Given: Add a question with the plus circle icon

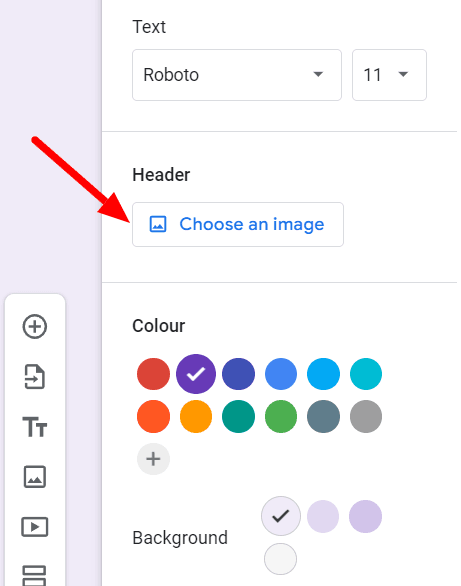Looking at the screenshot, I should point(35,326).
